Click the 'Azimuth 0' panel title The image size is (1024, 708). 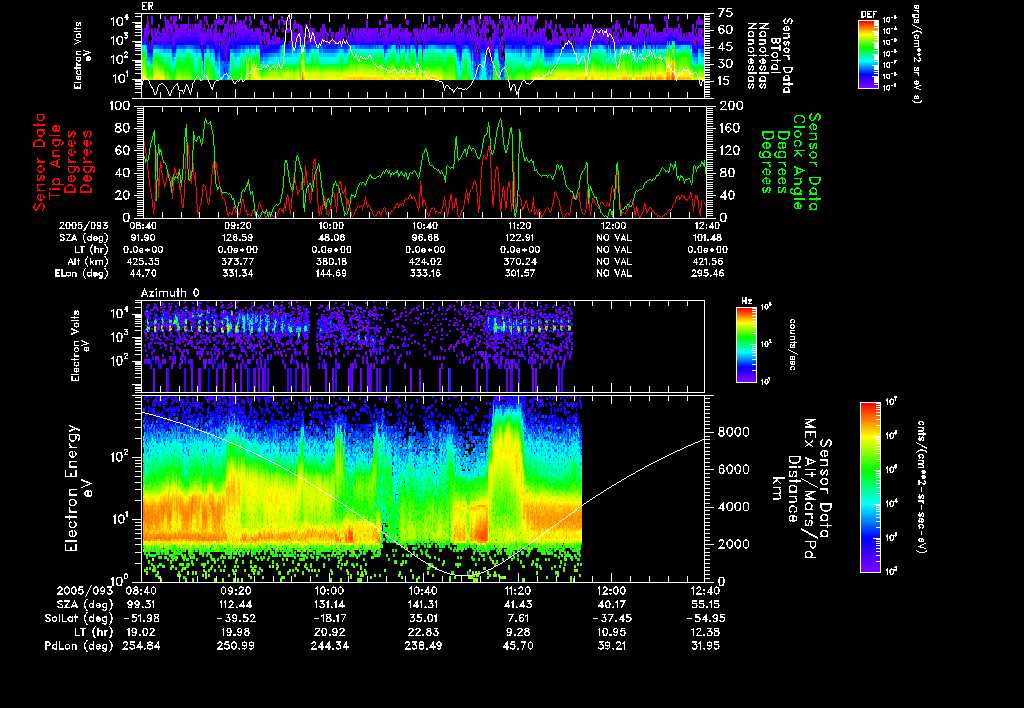click(x=170, y=293)
